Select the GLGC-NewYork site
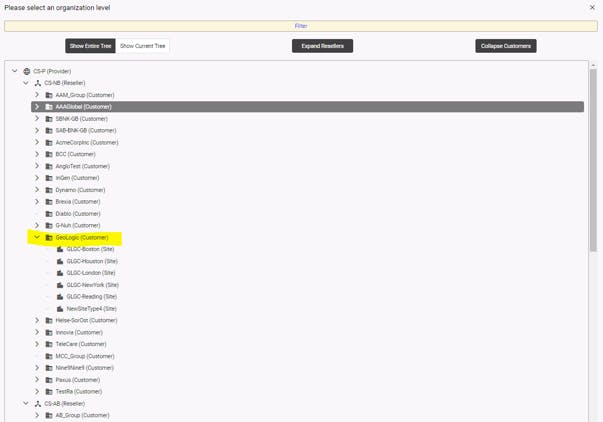This screenshot has width=603, height=422. (92, 285)
